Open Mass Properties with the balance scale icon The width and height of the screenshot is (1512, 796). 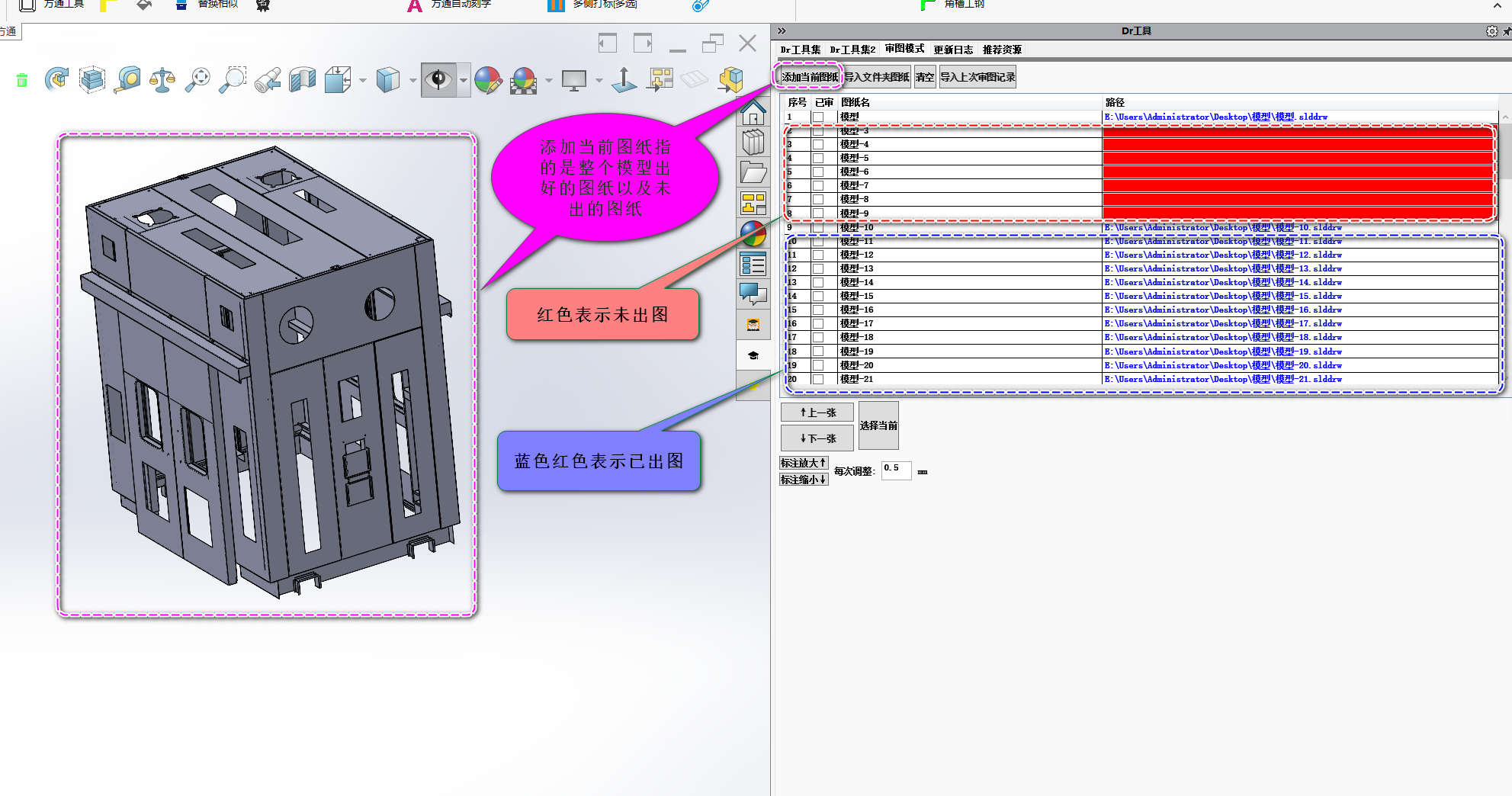click(162, 79)
